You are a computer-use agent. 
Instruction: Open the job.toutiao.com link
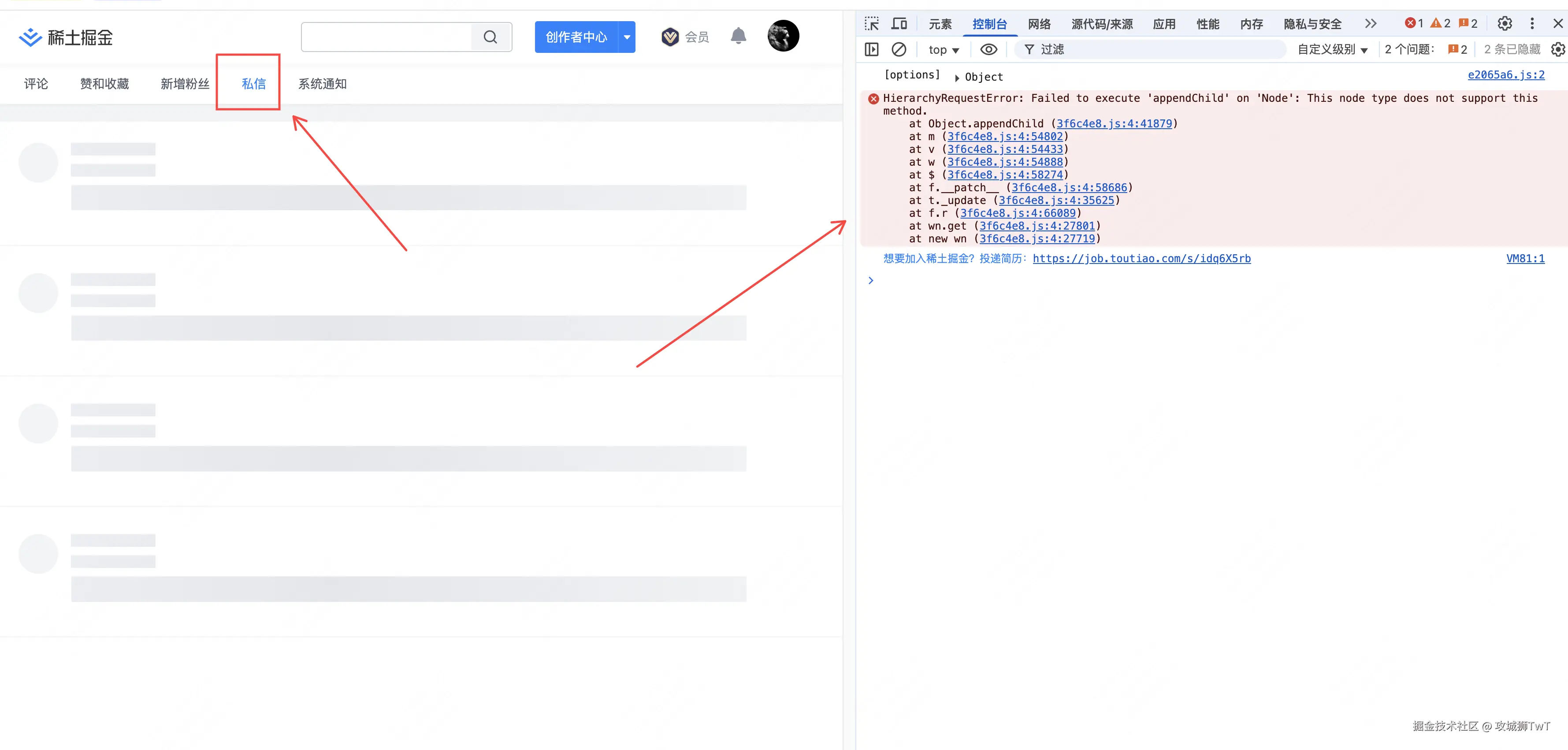[x=1141, y=259]
